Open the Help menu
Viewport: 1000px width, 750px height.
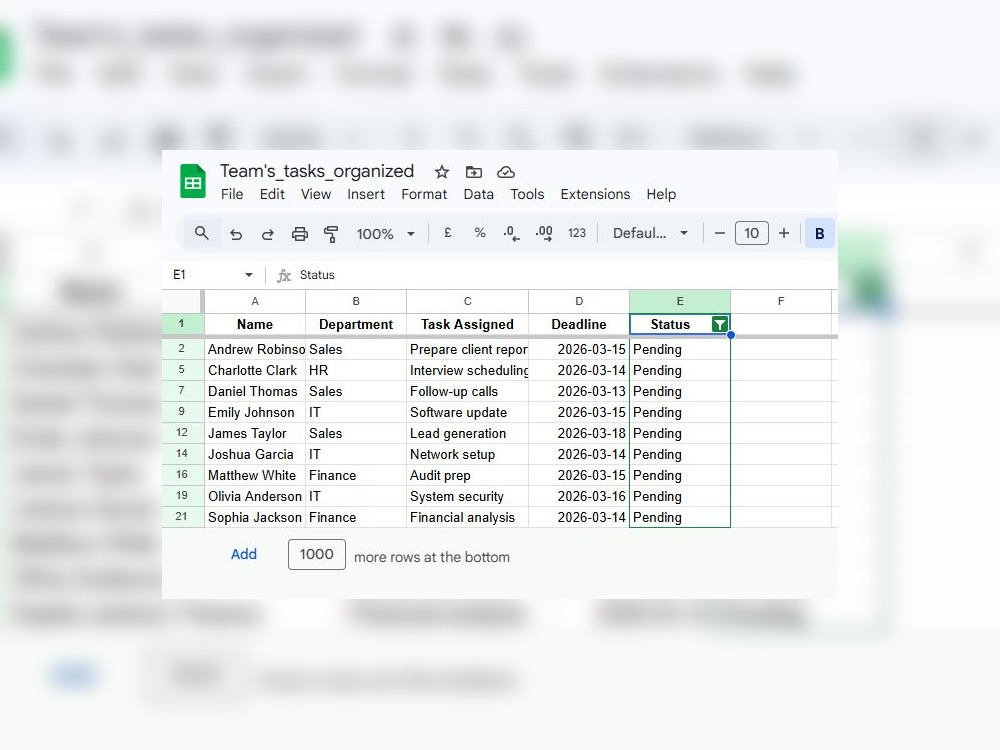click(x=661, y=195)
